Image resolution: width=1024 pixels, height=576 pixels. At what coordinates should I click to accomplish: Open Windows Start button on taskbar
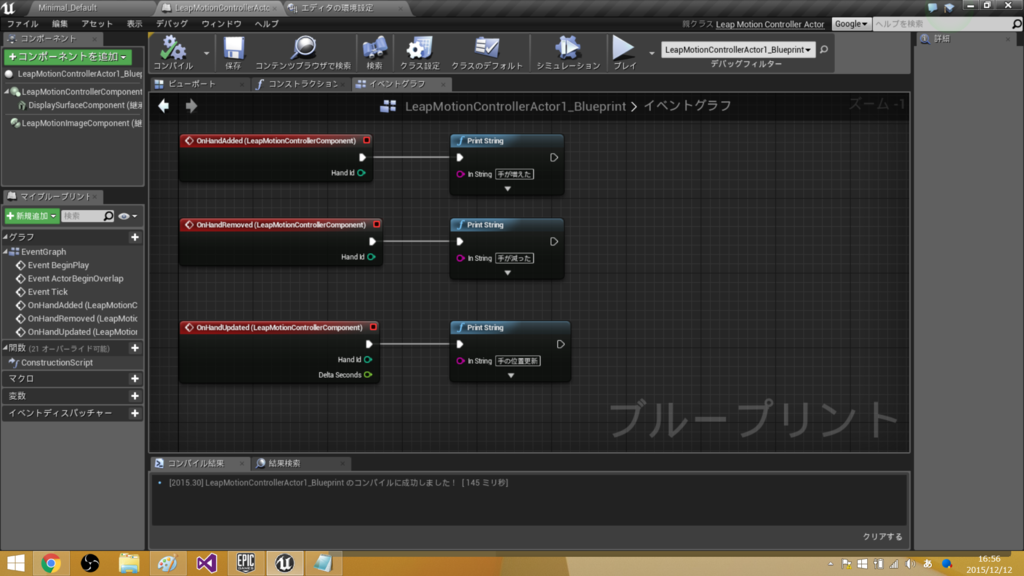[15, 563]
